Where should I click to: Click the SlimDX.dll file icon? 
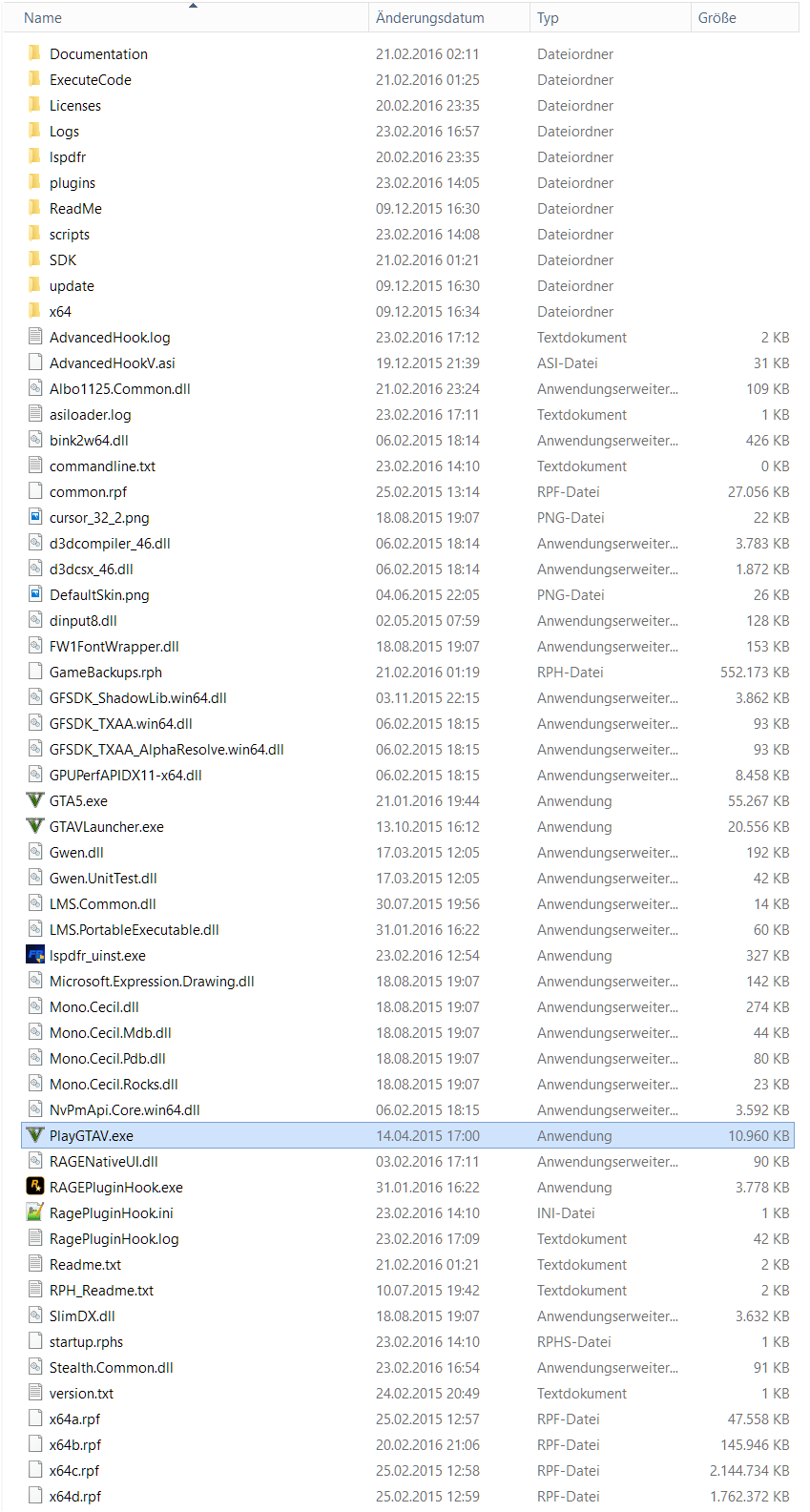point(35,1315)
